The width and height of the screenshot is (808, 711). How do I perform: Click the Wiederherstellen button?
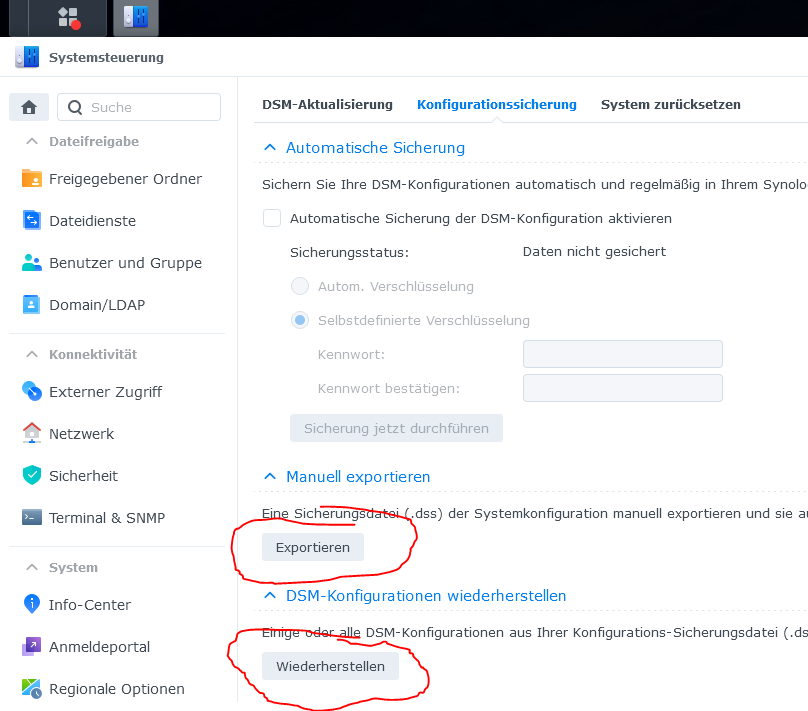pyautogui.click(x=330, y=666)
